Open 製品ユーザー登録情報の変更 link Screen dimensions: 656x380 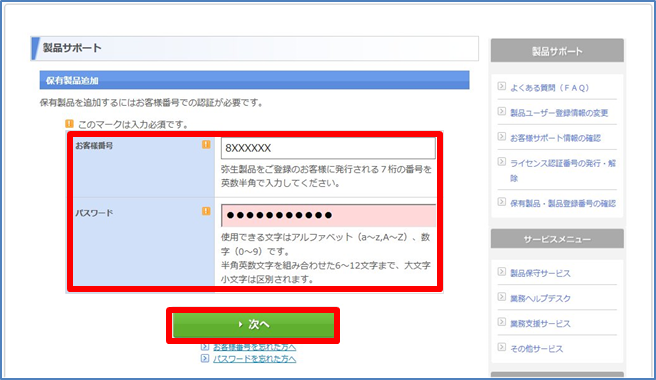pyautogui.click(x=559, y=113)
